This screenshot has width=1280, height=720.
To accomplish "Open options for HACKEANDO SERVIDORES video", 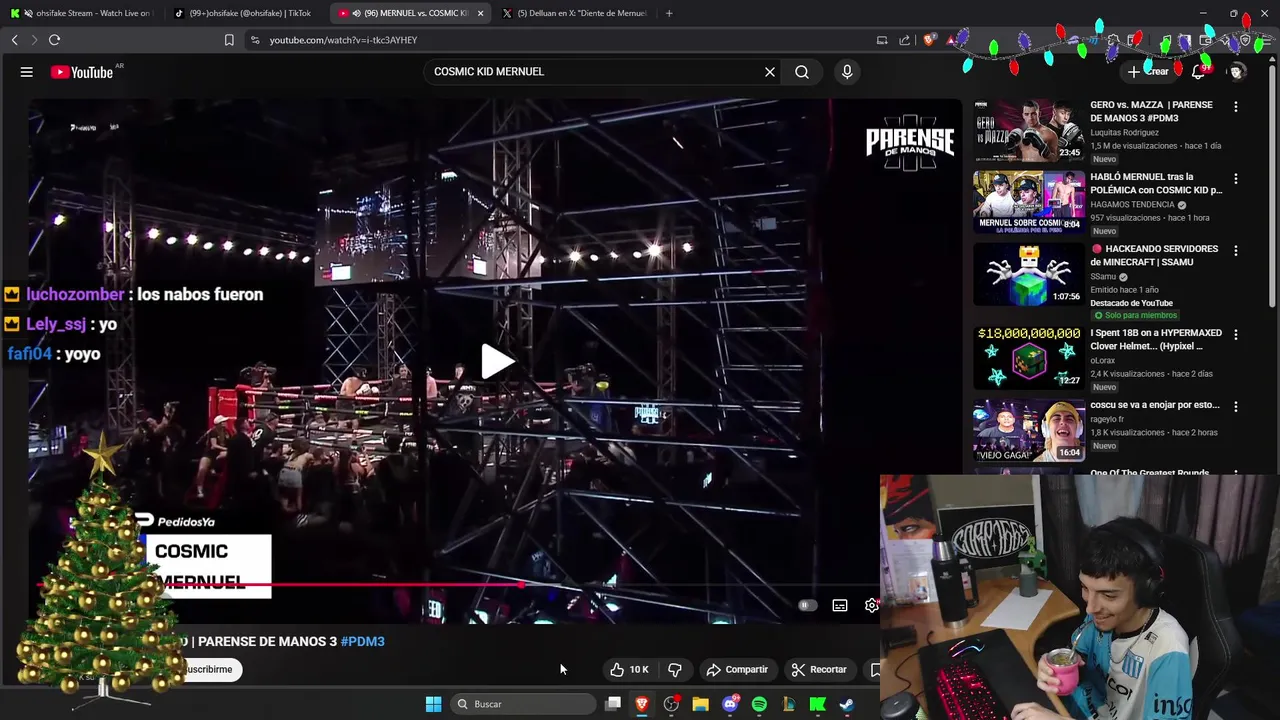I will pyautogui.click(x=1236, y=250).
